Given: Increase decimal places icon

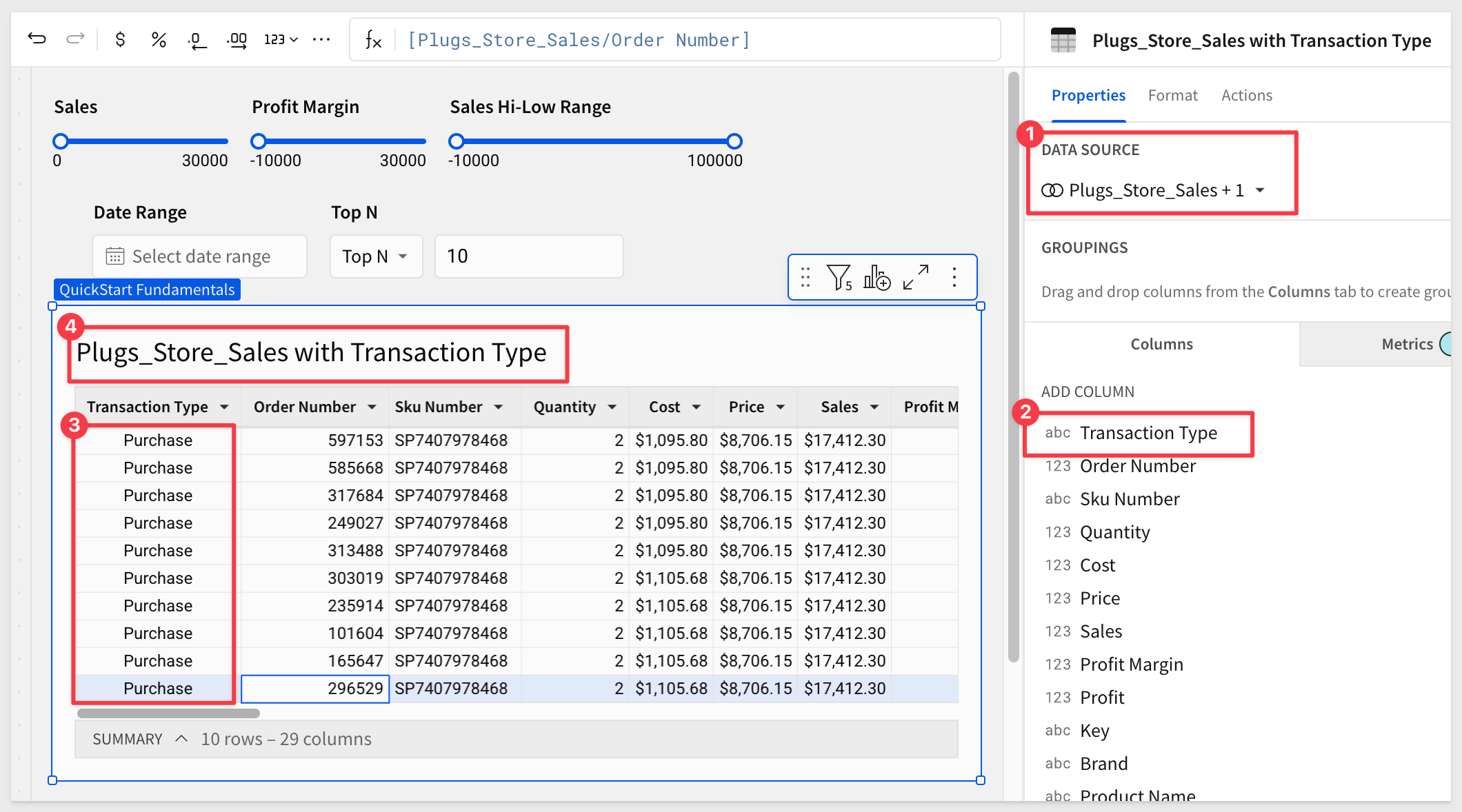Looking at the screenshot, I should pyautogui.click(x=237, y=40).
